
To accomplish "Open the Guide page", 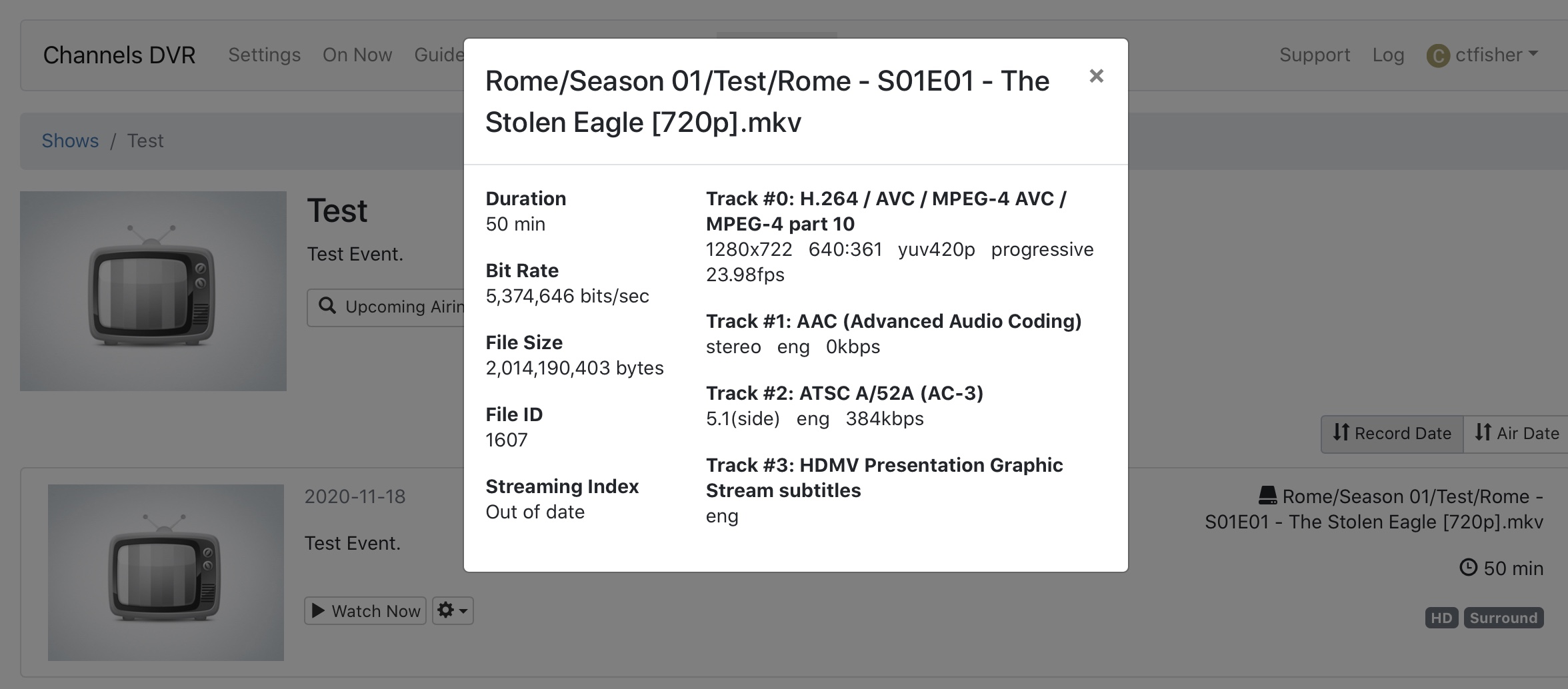I will pos(439,55).
